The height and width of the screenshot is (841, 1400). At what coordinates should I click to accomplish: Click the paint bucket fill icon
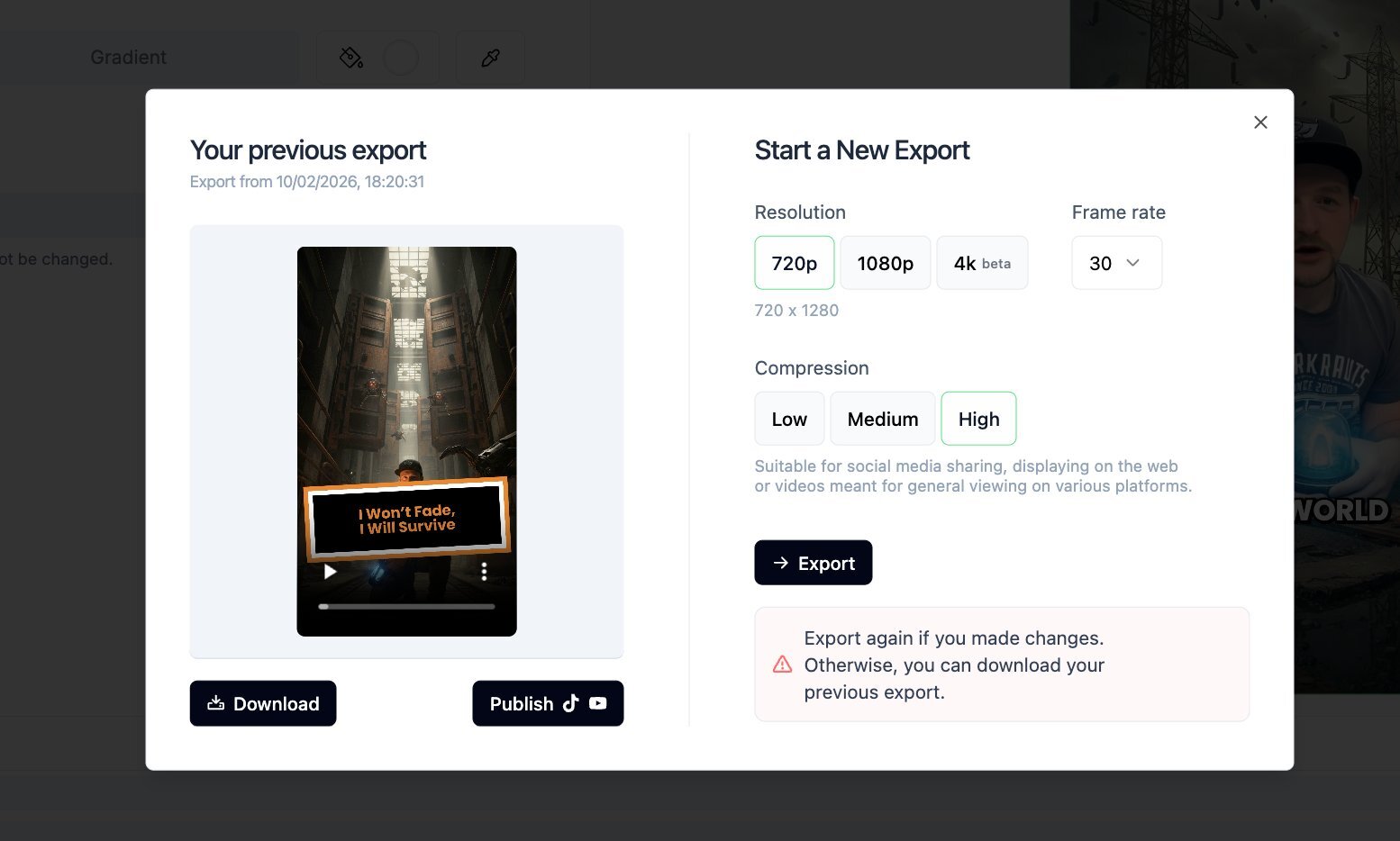coord(350,58)
